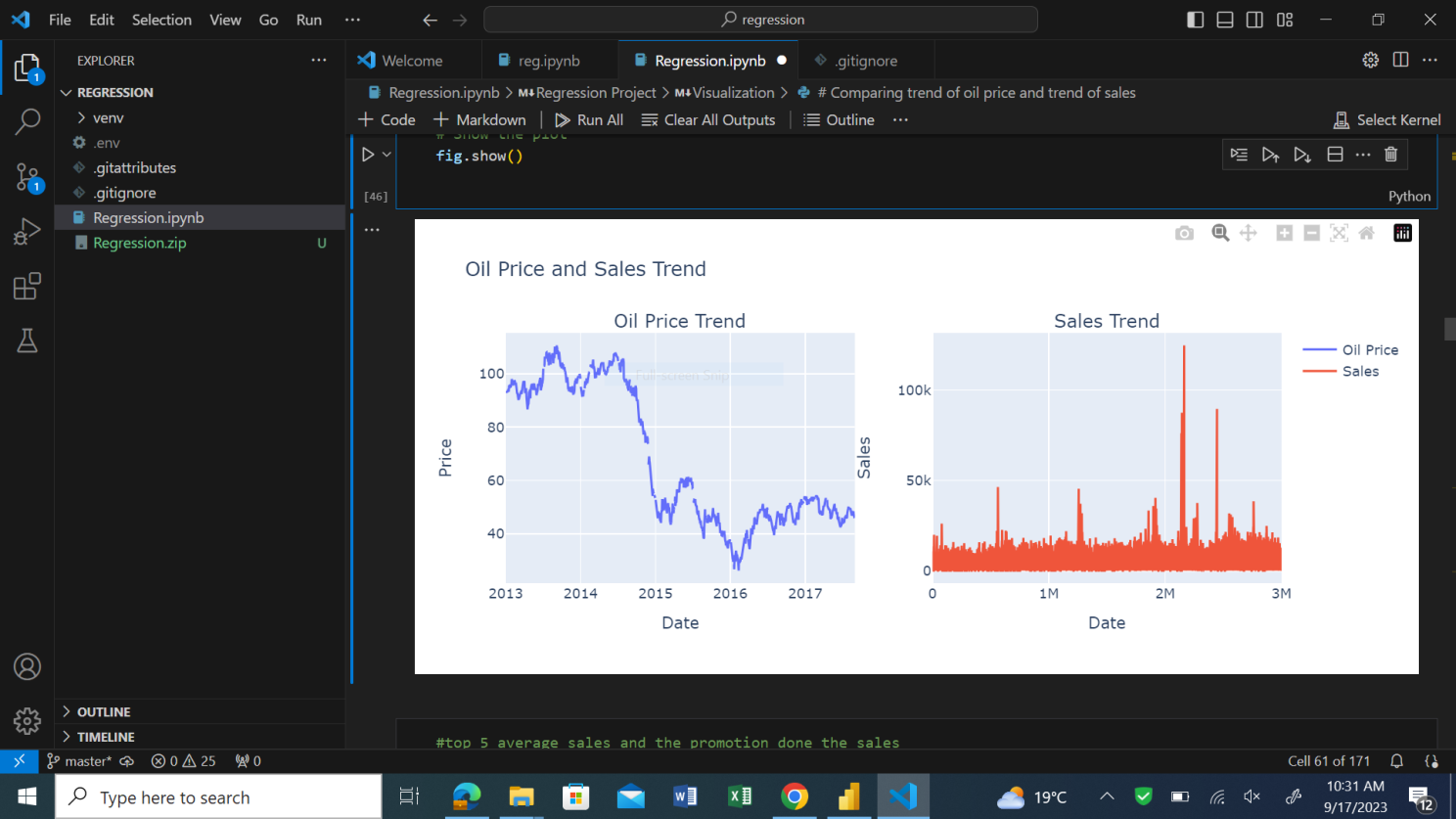Enable the pan tool on the chart
Viewport: 1456px width, 819px height.
[1249, 233]
